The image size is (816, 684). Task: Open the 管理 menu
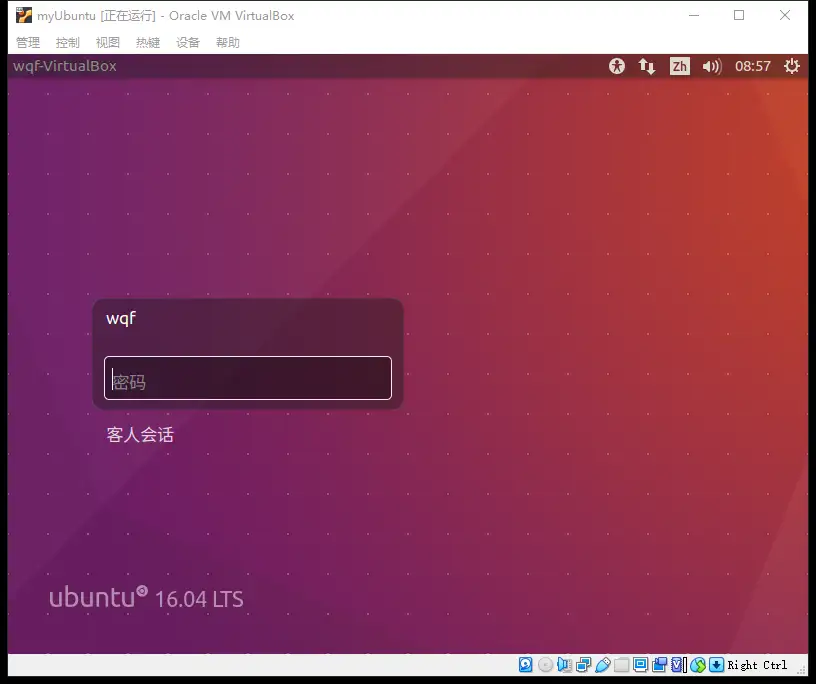tap(28, 42)
